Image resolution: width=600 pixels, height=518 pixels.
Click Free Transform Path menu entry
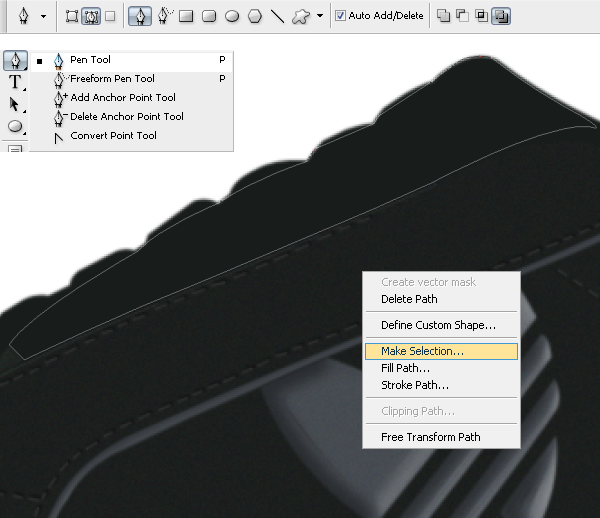(441, 437)
